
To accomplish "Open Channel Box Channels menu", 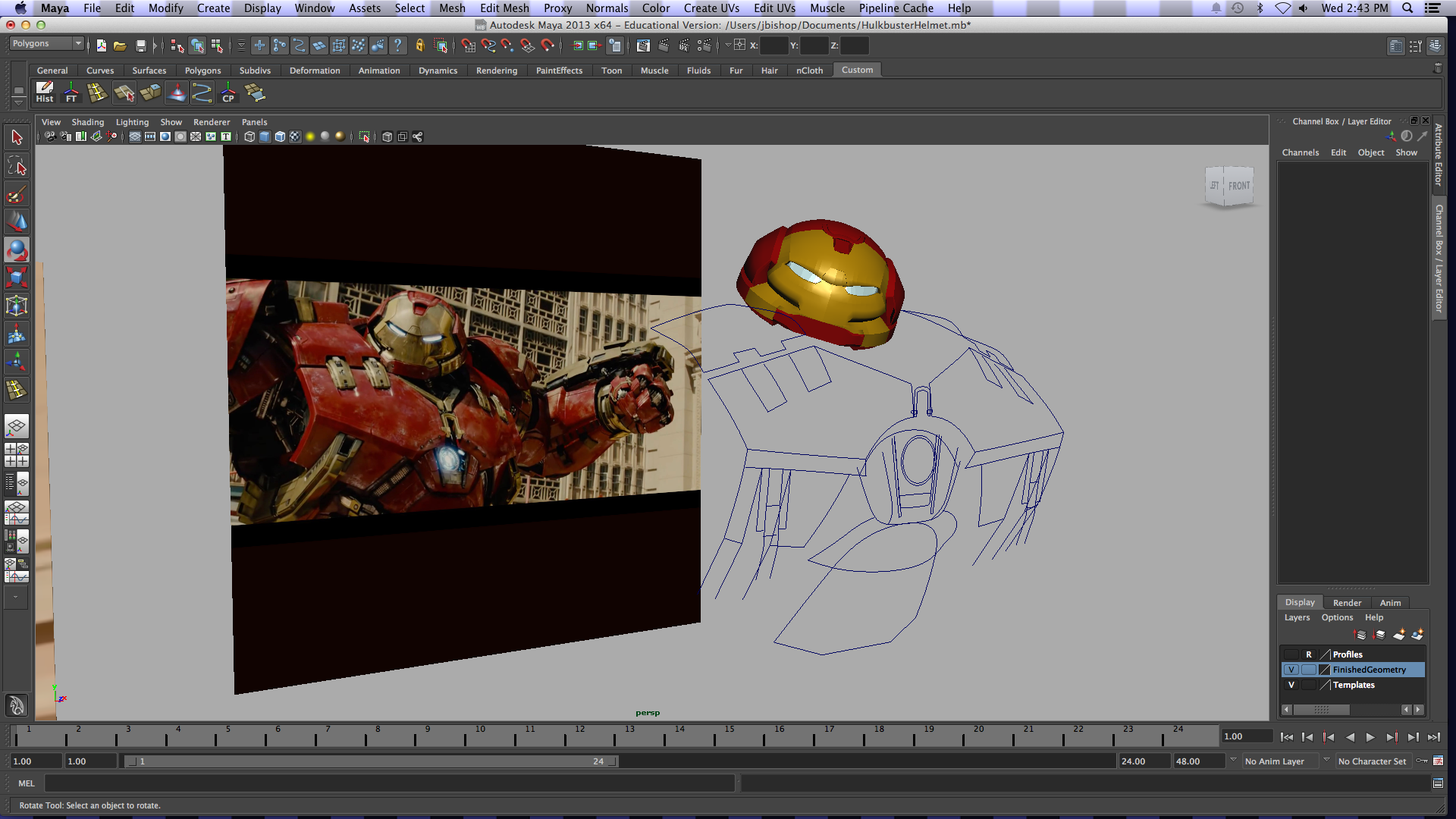I will (x=1300, y=152).
